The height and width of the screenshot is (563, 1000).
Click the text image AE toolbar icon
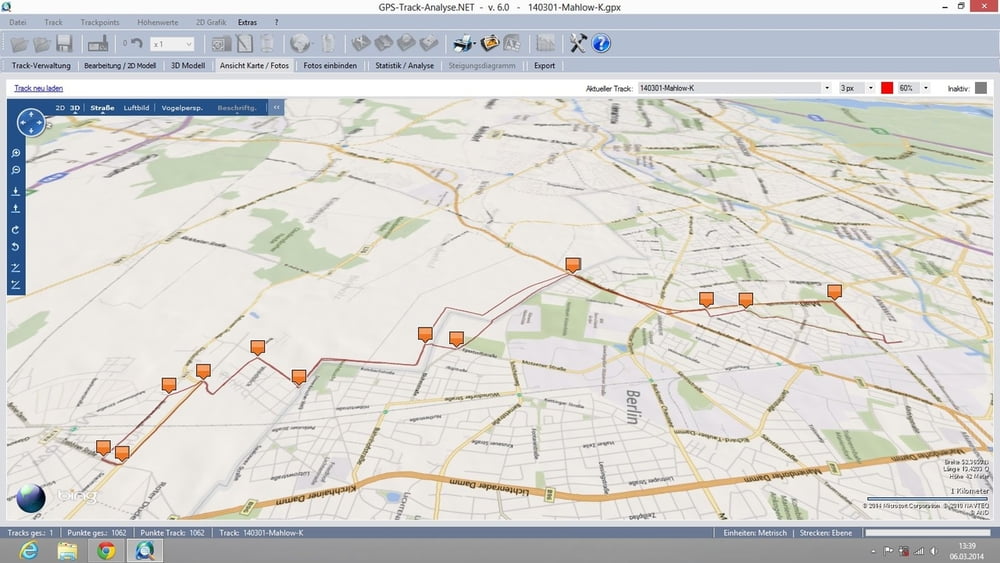point(512,43)
